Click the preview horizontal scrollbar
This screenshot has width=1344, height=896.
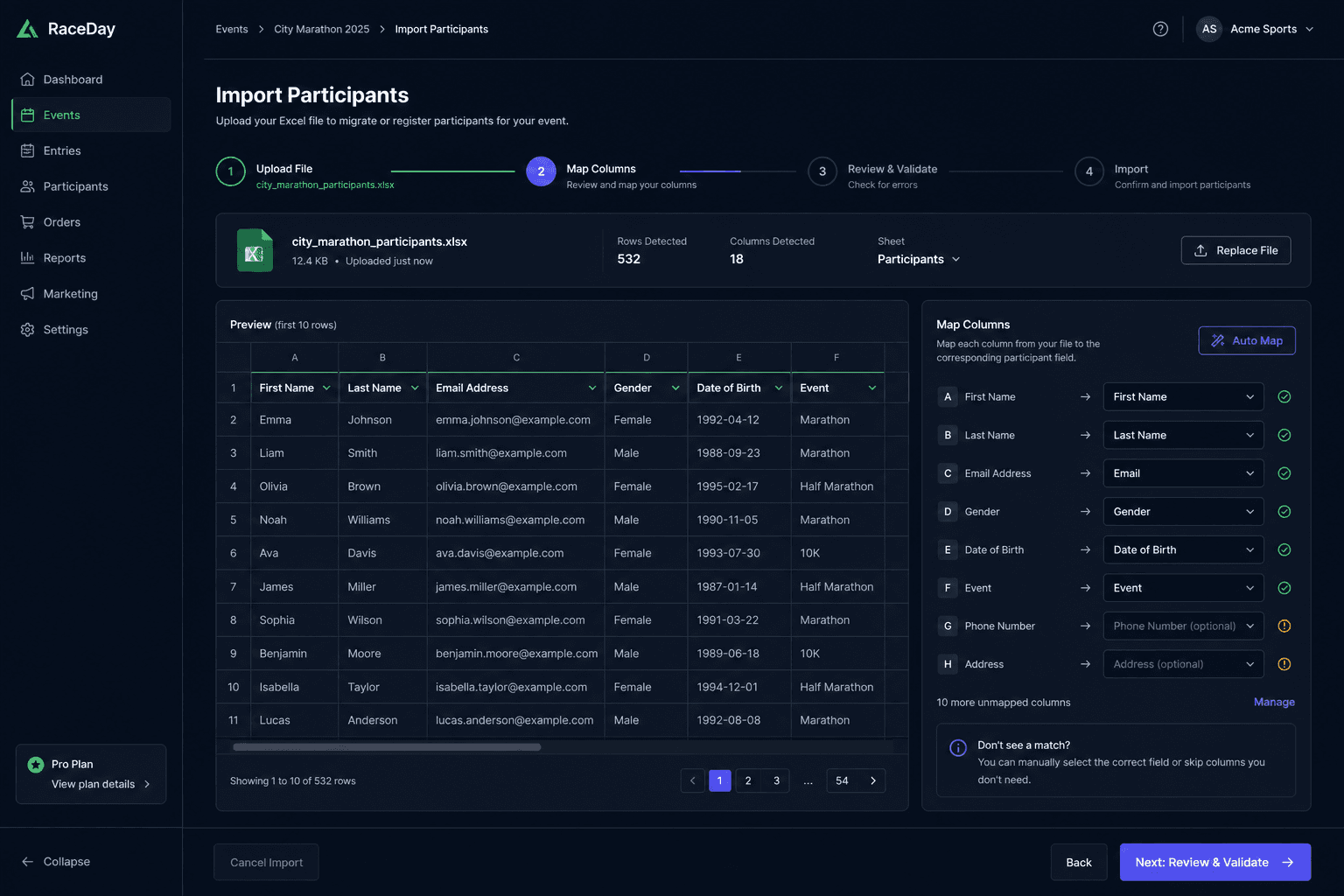click(x=387, y=747)
